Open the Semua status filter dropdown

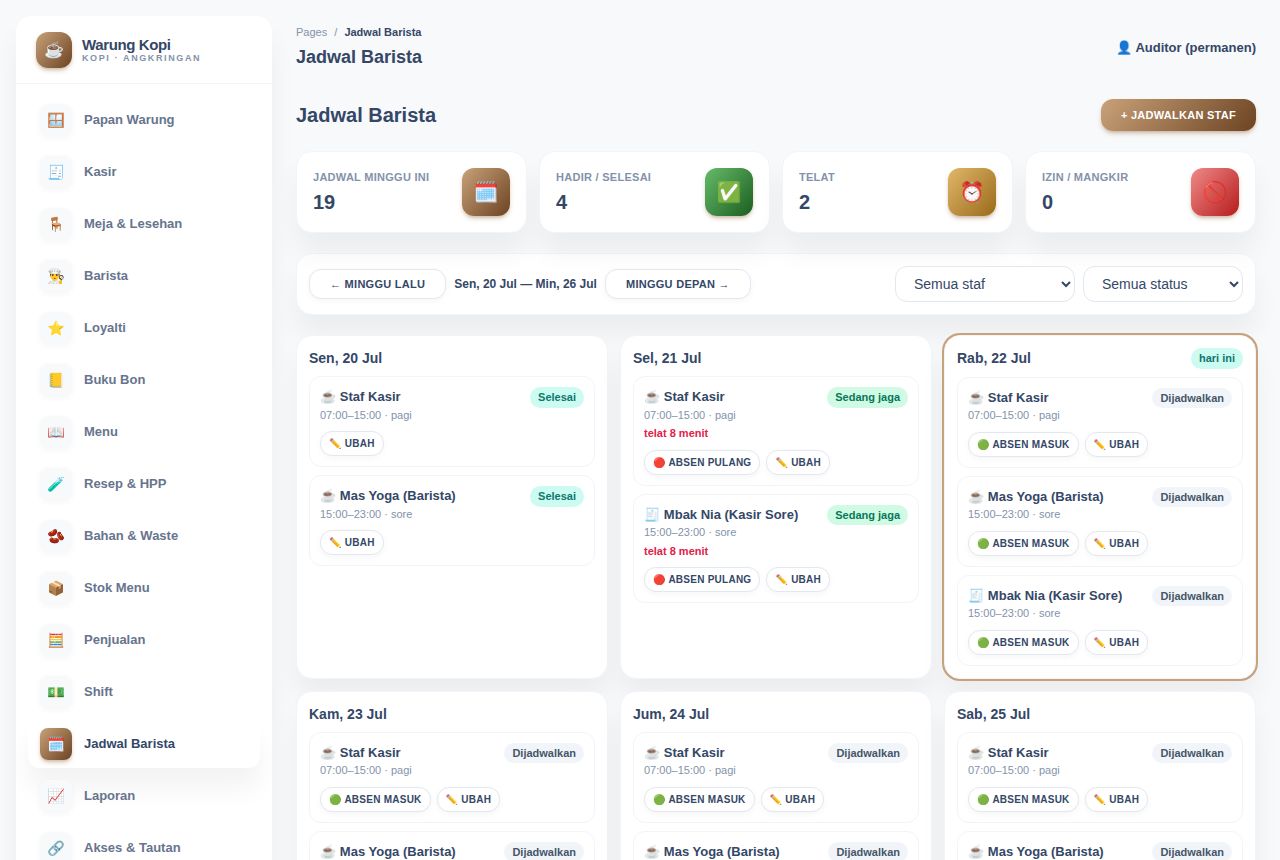(1163, 284)
